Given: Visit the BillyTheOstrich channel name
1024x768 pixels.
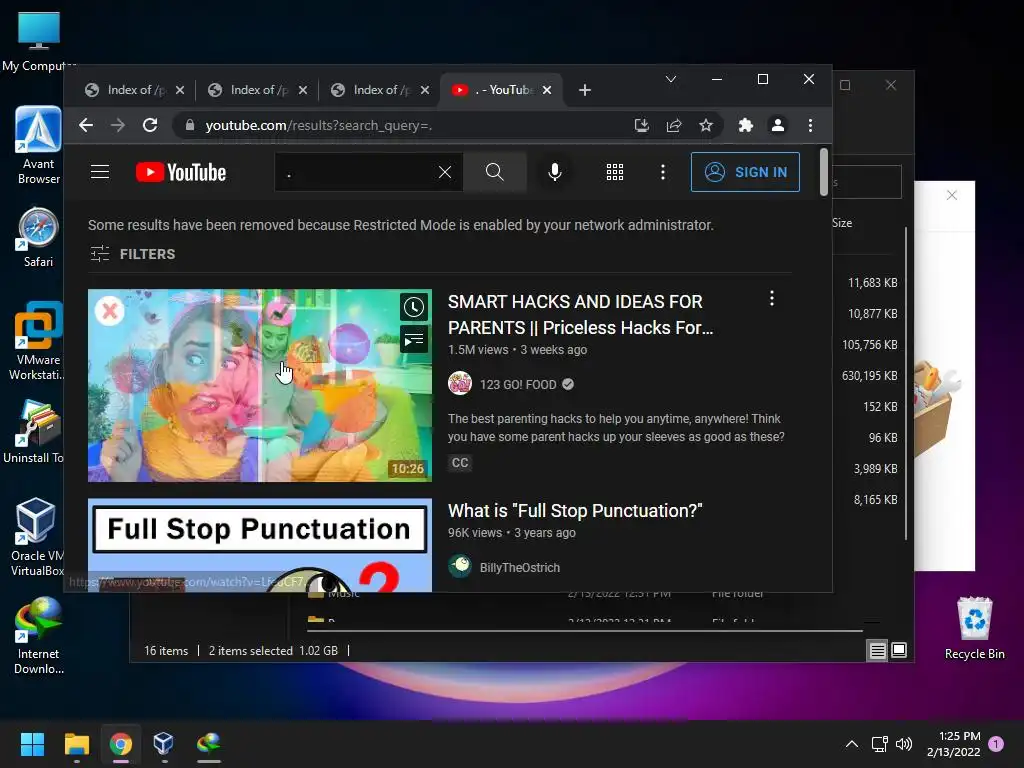Looking at the screenshot, I should click(x=520, y=568).
